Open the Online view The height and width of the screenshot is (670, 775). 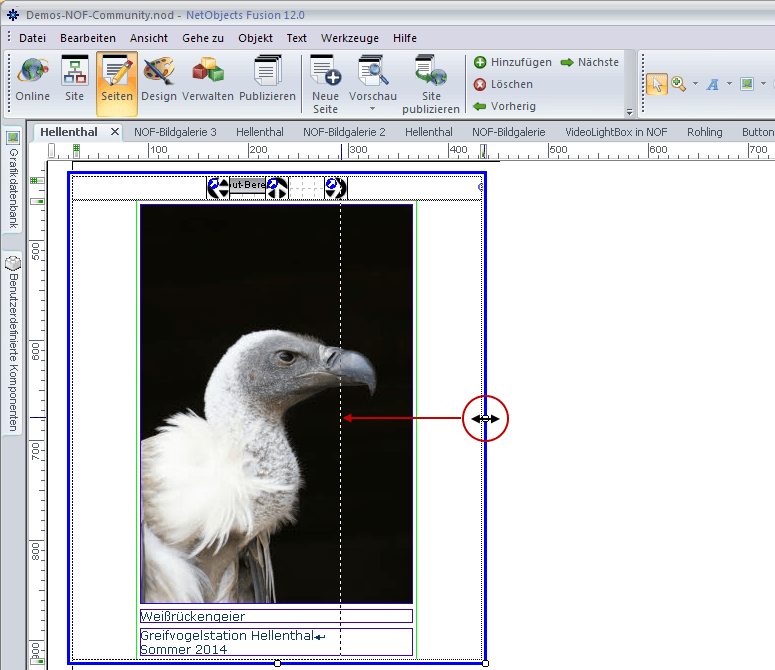32,80
